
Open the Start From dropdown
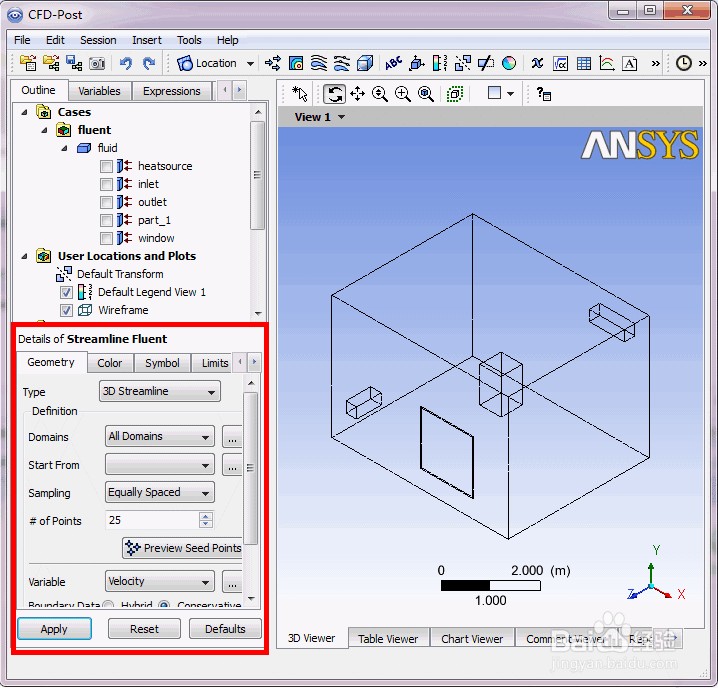[159, 465]
